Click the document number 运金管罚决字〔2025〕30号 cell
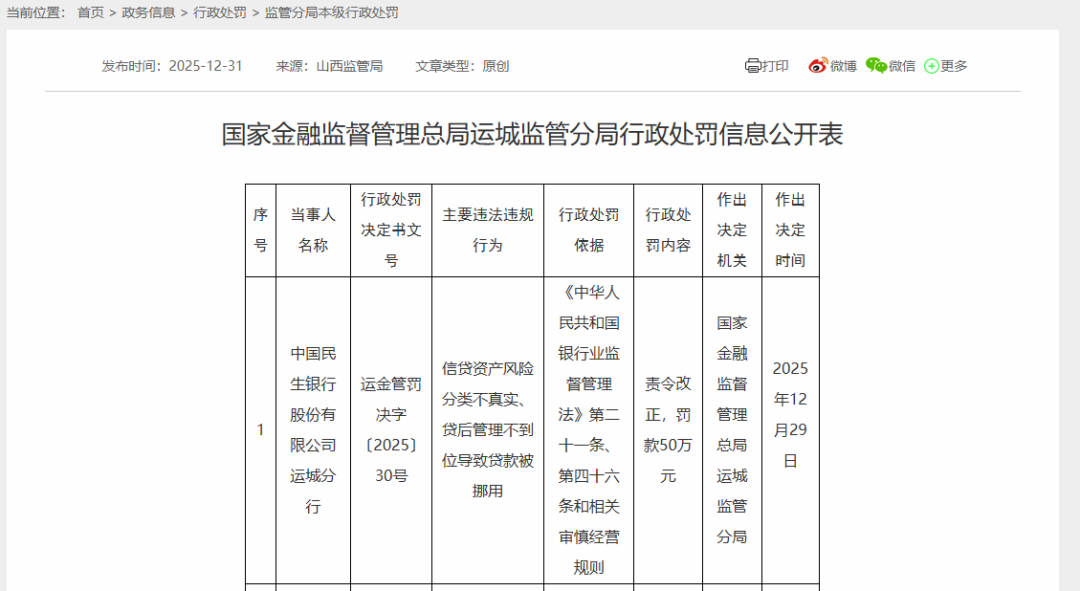Image resolution: width=1080 pixels, height=591 pixels. pyautogui.click(x=391, y=430)
